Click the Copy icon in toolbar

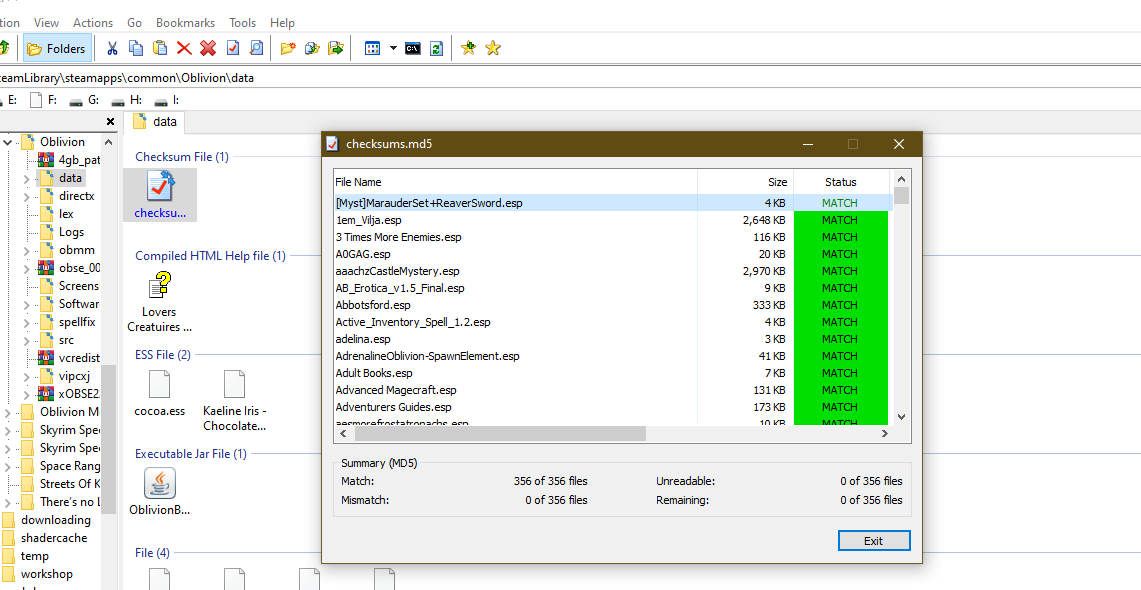pyautogui.click(x=136, y=49)
